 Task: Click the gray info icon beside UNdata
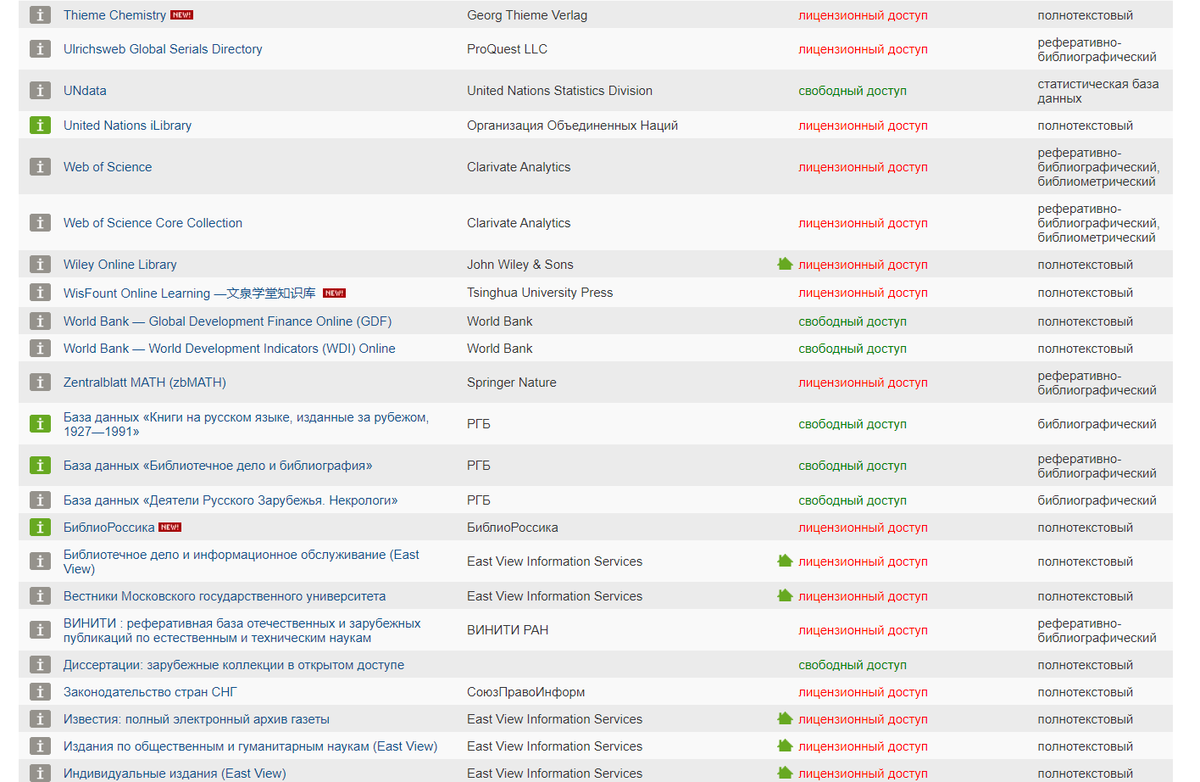click(x=40, y=91)
